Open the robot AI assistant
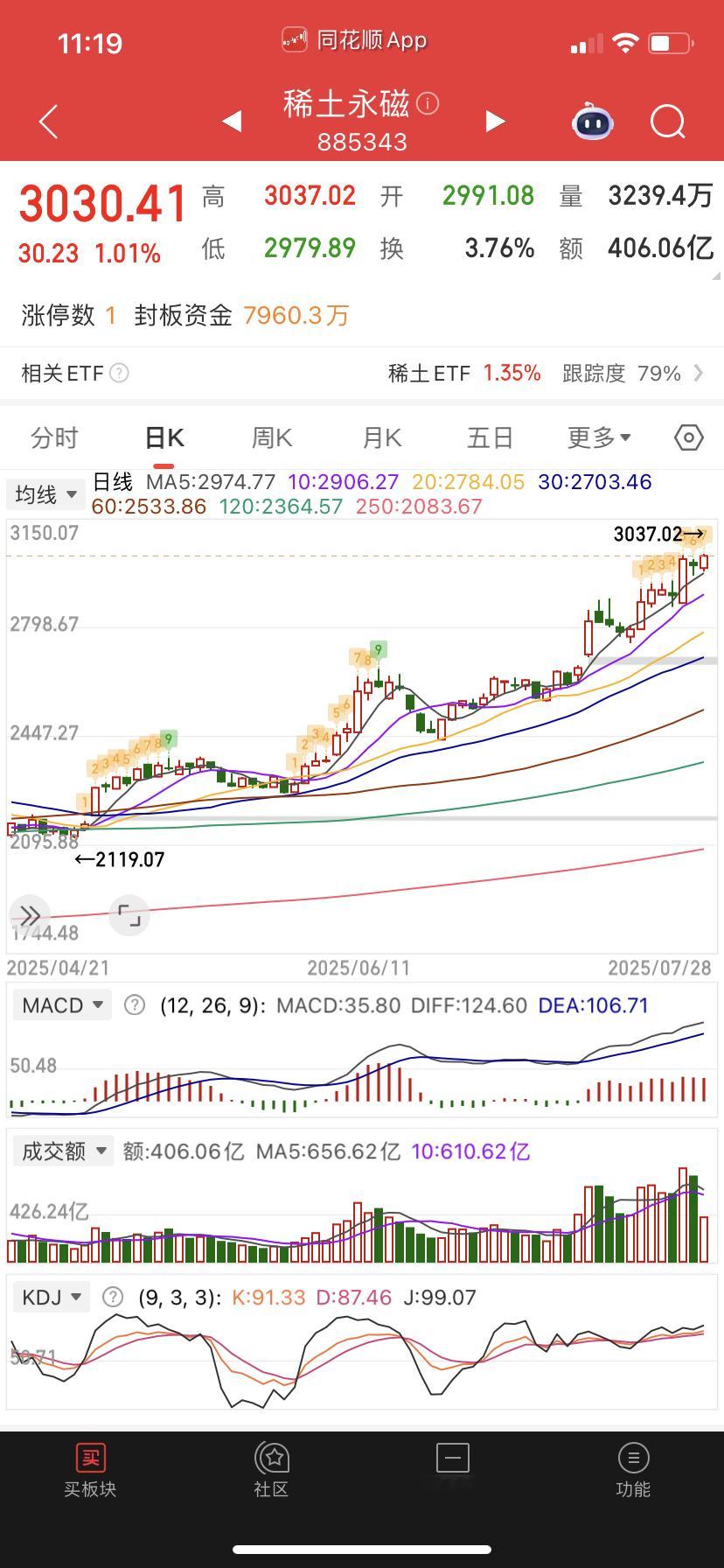This screenshot has width=724, height=1568. [593, 122]
